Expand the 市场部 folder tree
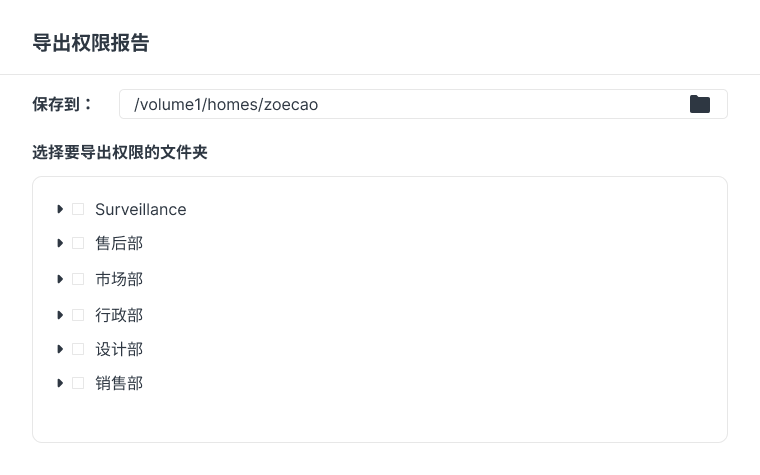The image size is (760, 475). pos(61,279)
